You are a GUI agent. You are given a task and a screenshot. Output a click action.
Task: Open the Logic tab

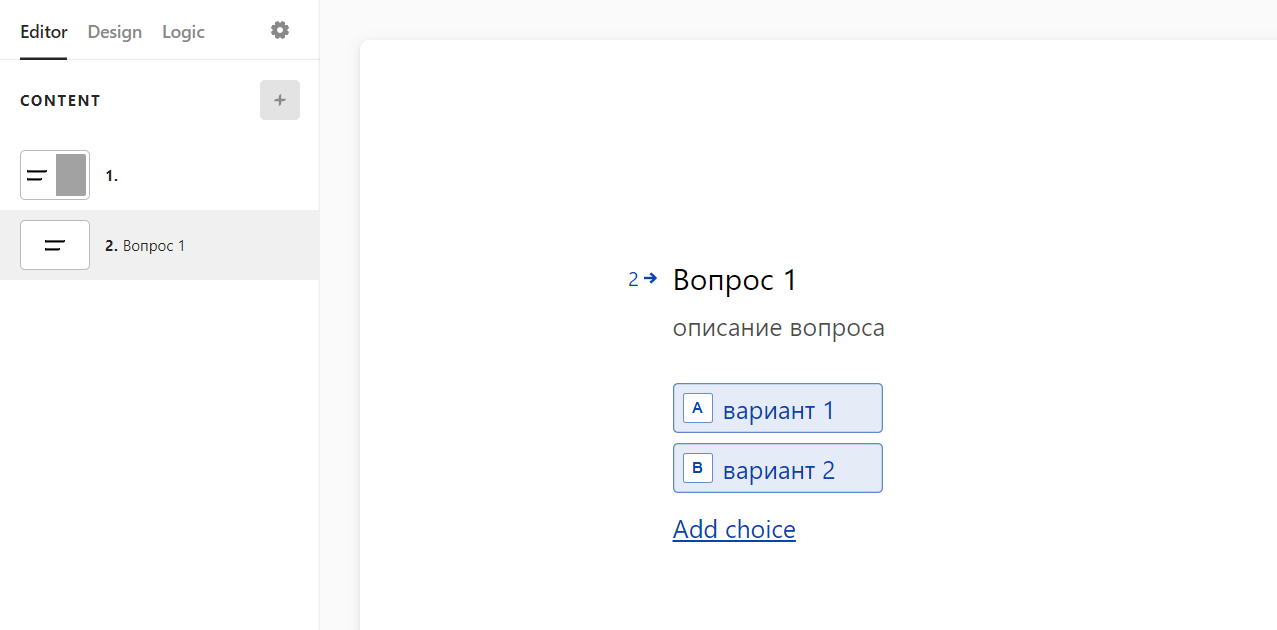click(x=183, y=32)
